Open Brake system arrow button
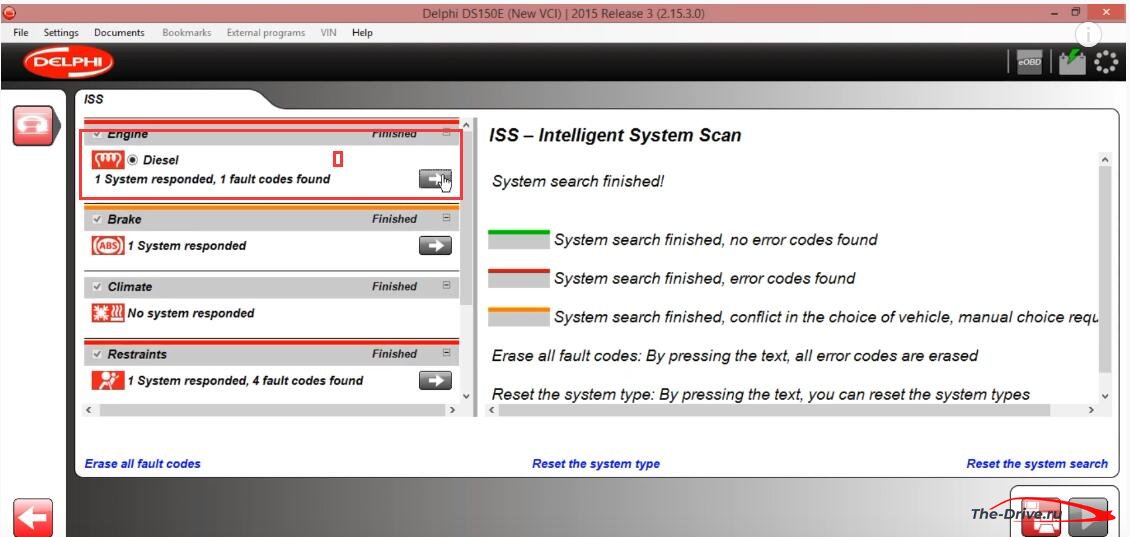 pos(435,246)
